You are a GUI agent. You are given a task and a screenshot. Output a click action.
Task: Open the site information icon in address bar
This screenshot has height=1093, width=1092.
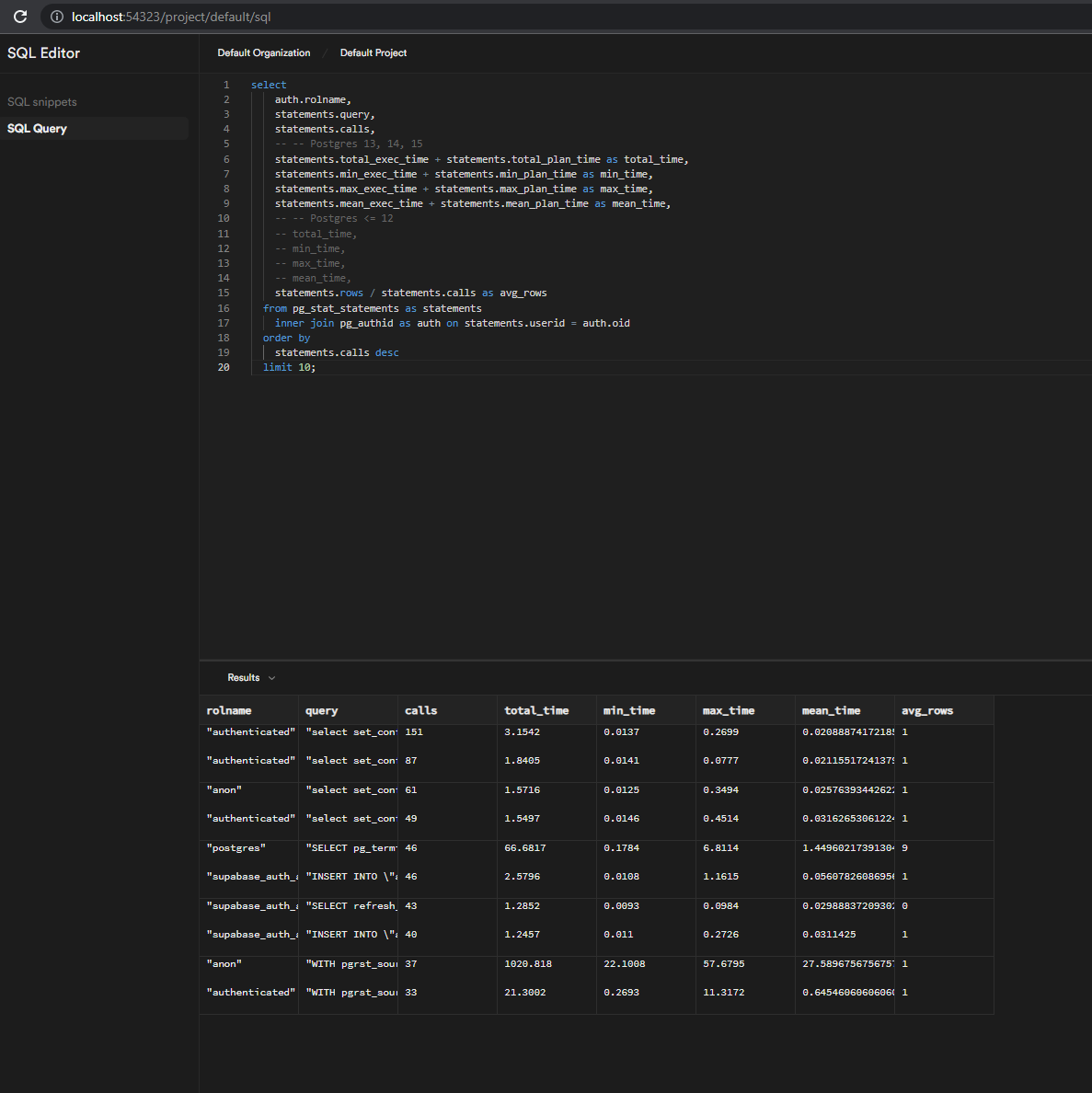(57, 16)
